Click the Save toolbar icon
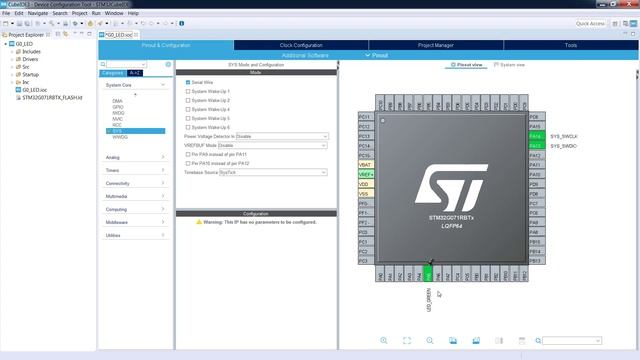Image resolution: width=640 pixels, height=360 pixels. (x=19, y=23)
